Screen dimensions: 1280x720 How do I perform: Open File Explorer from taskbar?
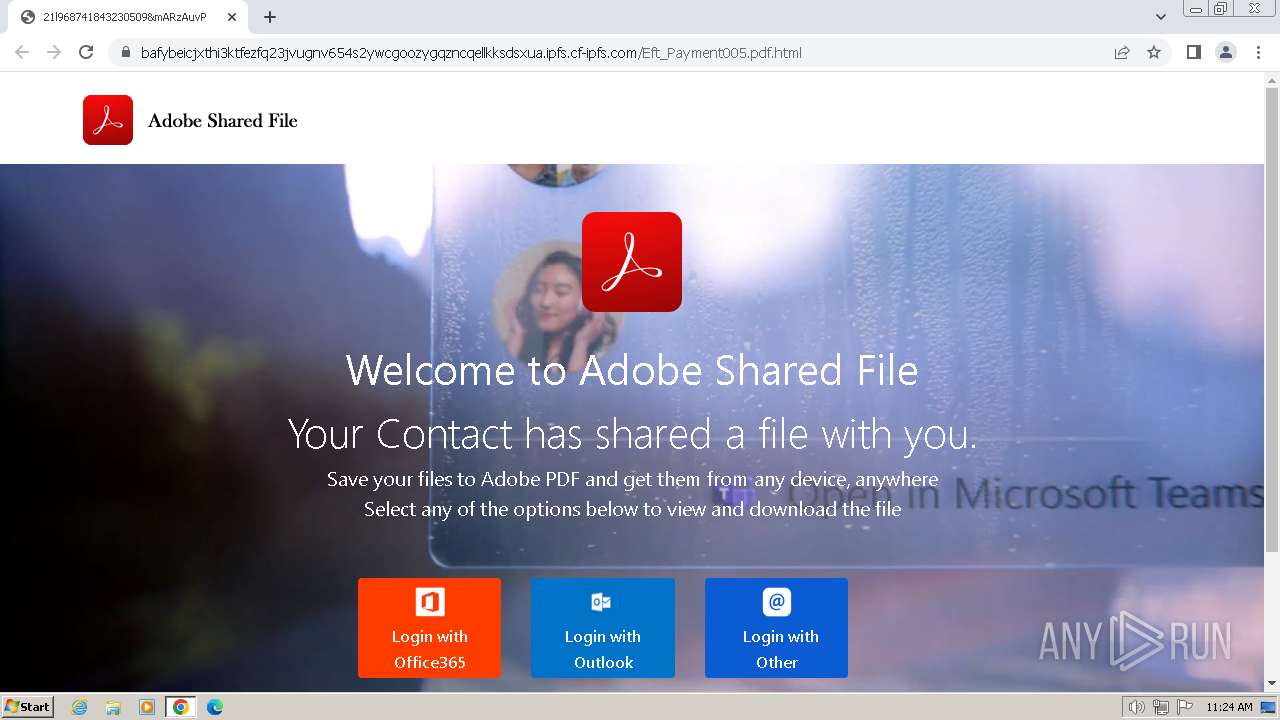(x=113, y=707)
